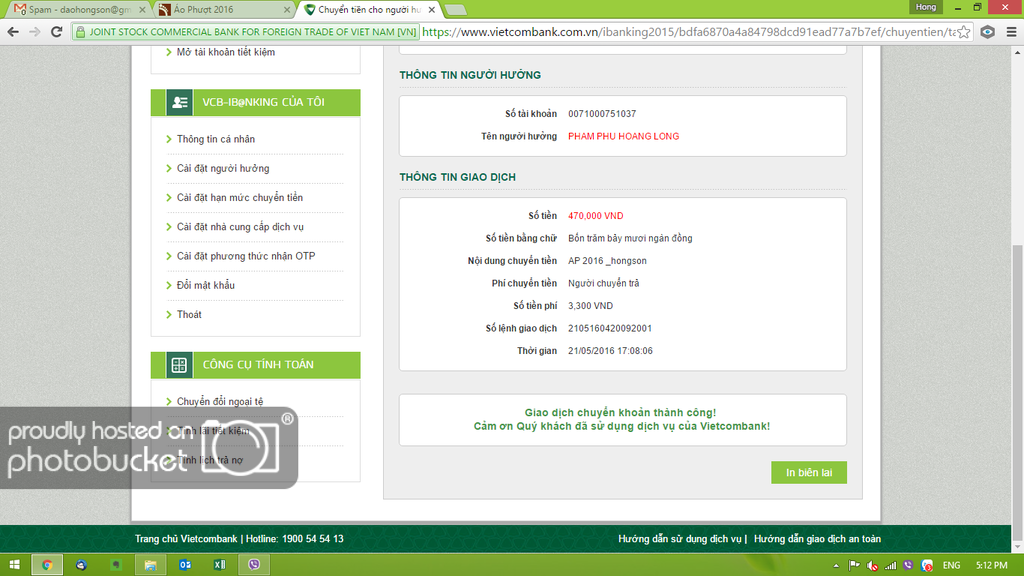Viewport: 1024px width, 576px height.
Task: Select Đổi mật khẩu
Action: pos(205,285)
